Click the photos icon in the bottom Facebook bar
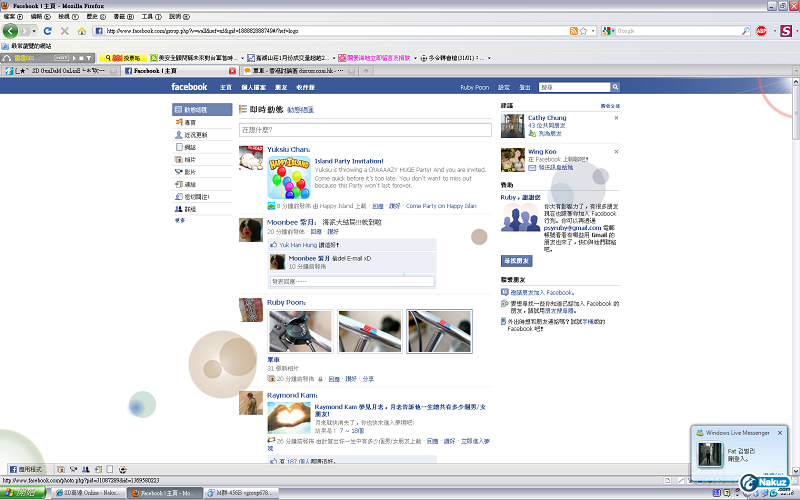Screen dimensions: 800x500 click(61, 469)
